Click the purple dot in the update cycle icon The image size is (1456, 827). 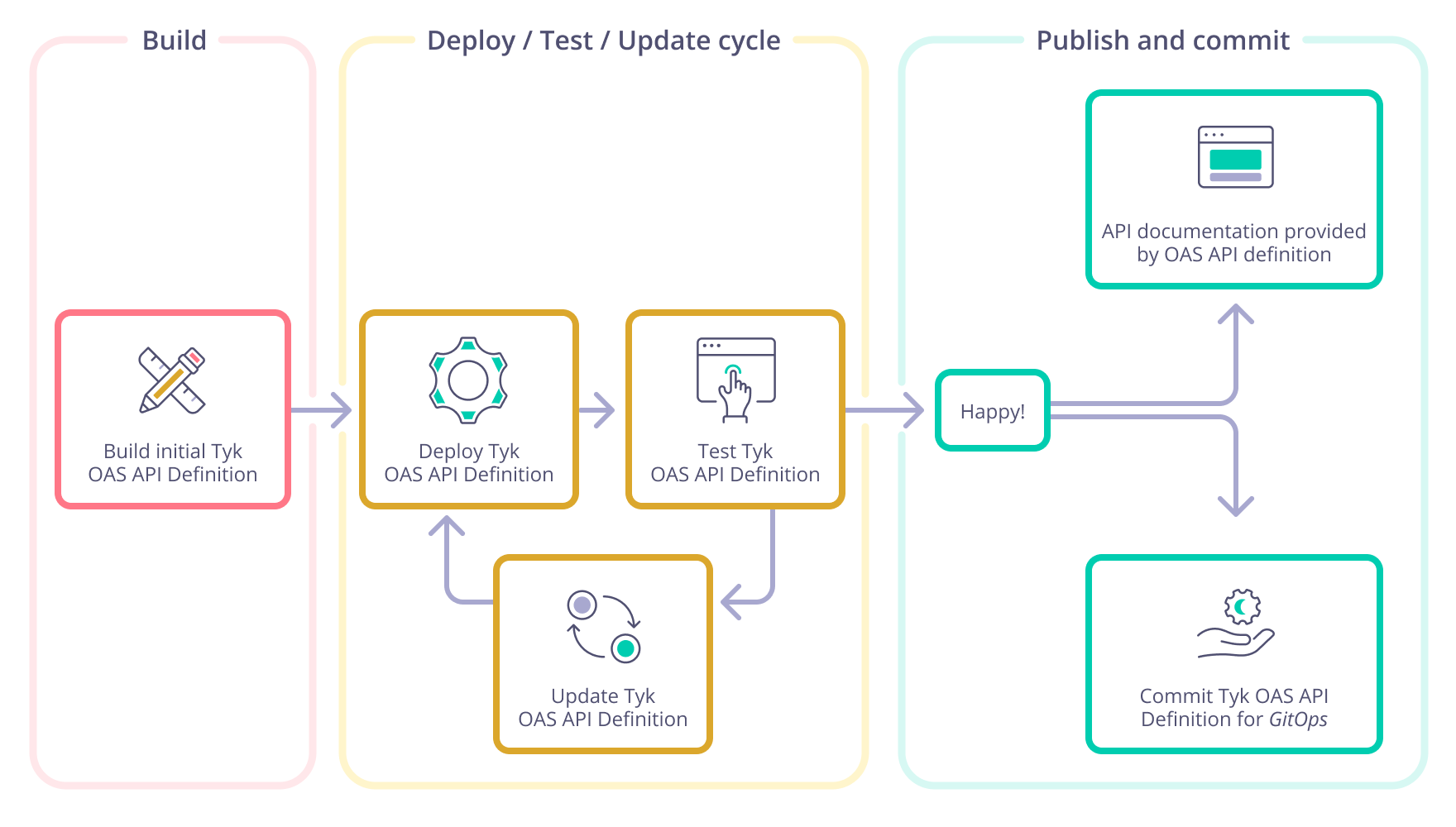(x=582, y=603)
